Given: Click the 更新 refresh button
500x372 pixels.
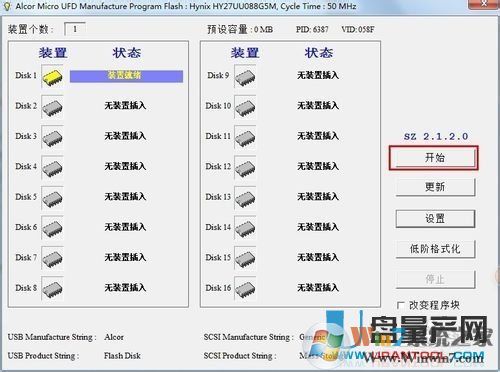Looking at the screenshot, I should [x=435, y=187].
